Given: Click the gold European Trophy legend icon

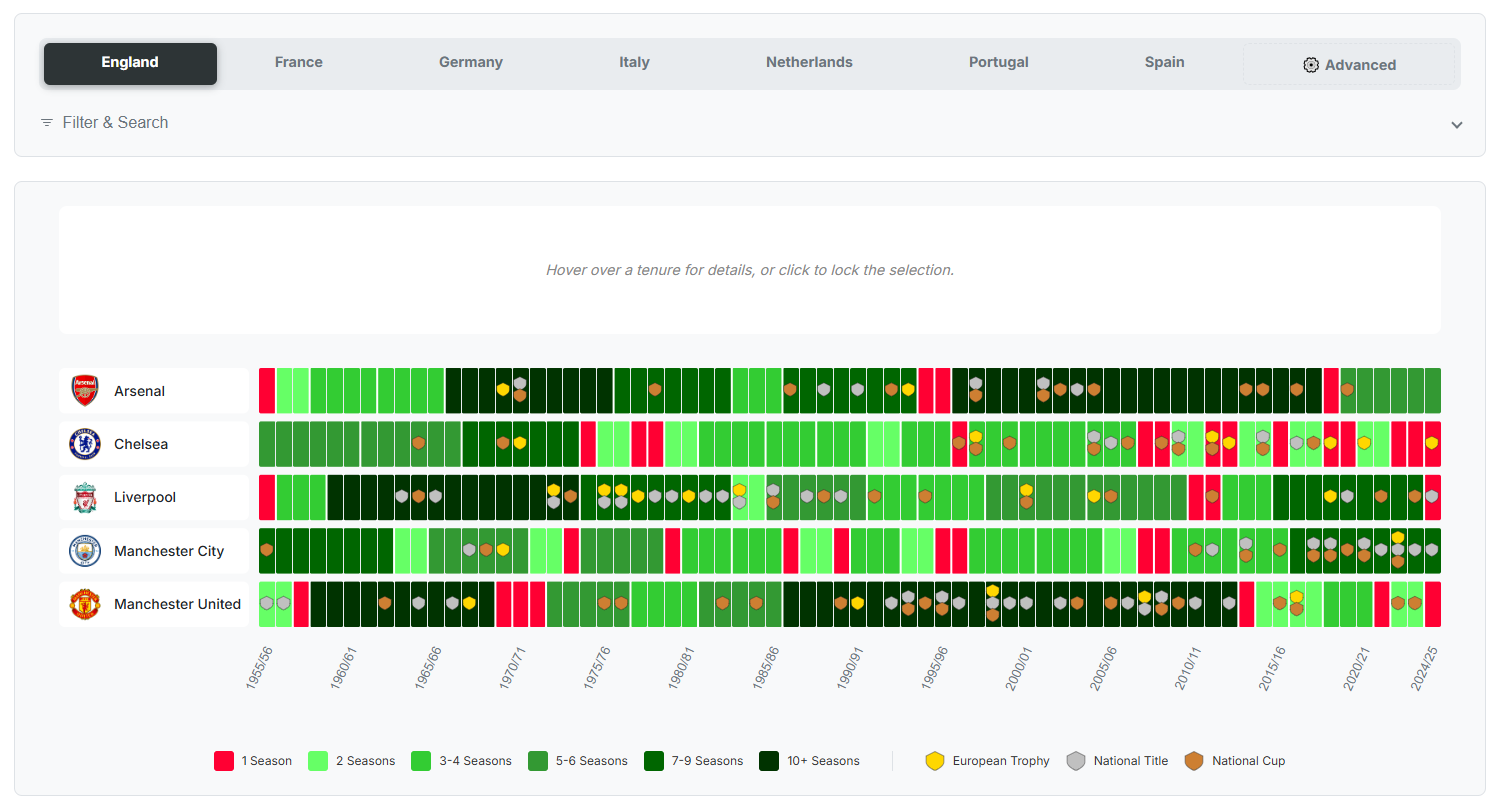Looking at the screenshot, I should (935, 761).
